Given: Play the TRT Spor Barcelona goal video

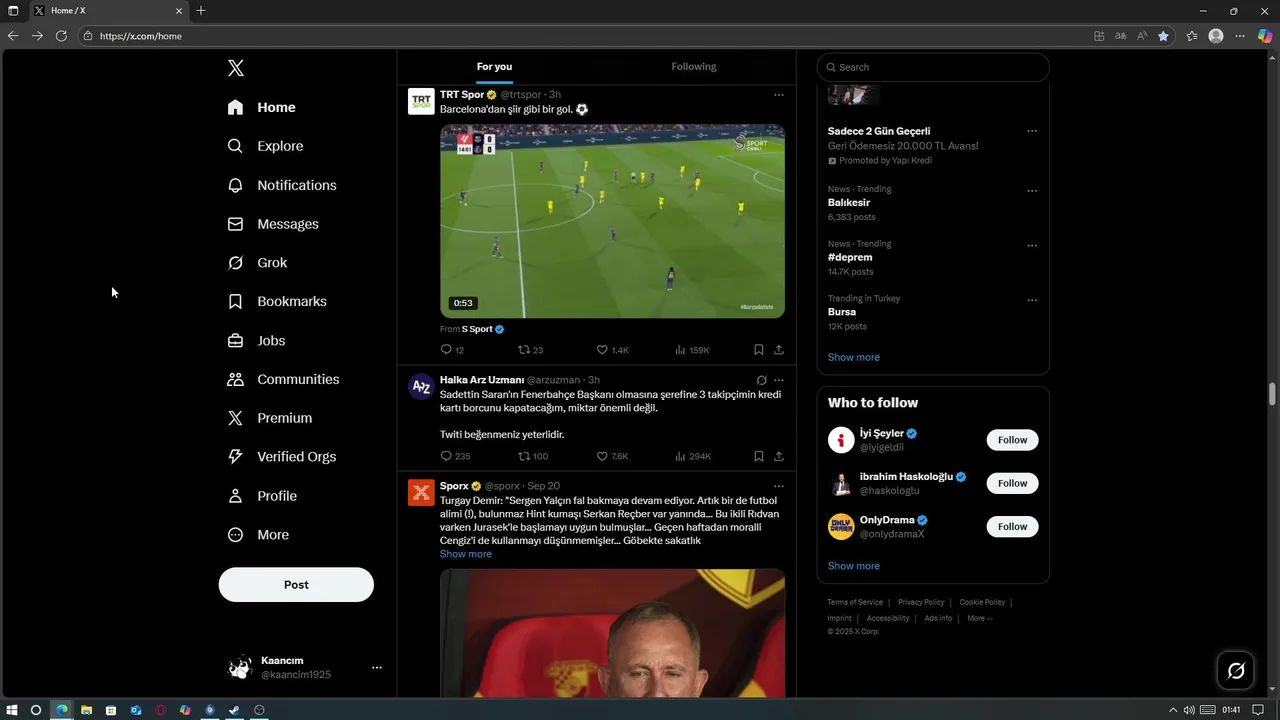Looking at the screenshot, I should [x=612, y=221].
